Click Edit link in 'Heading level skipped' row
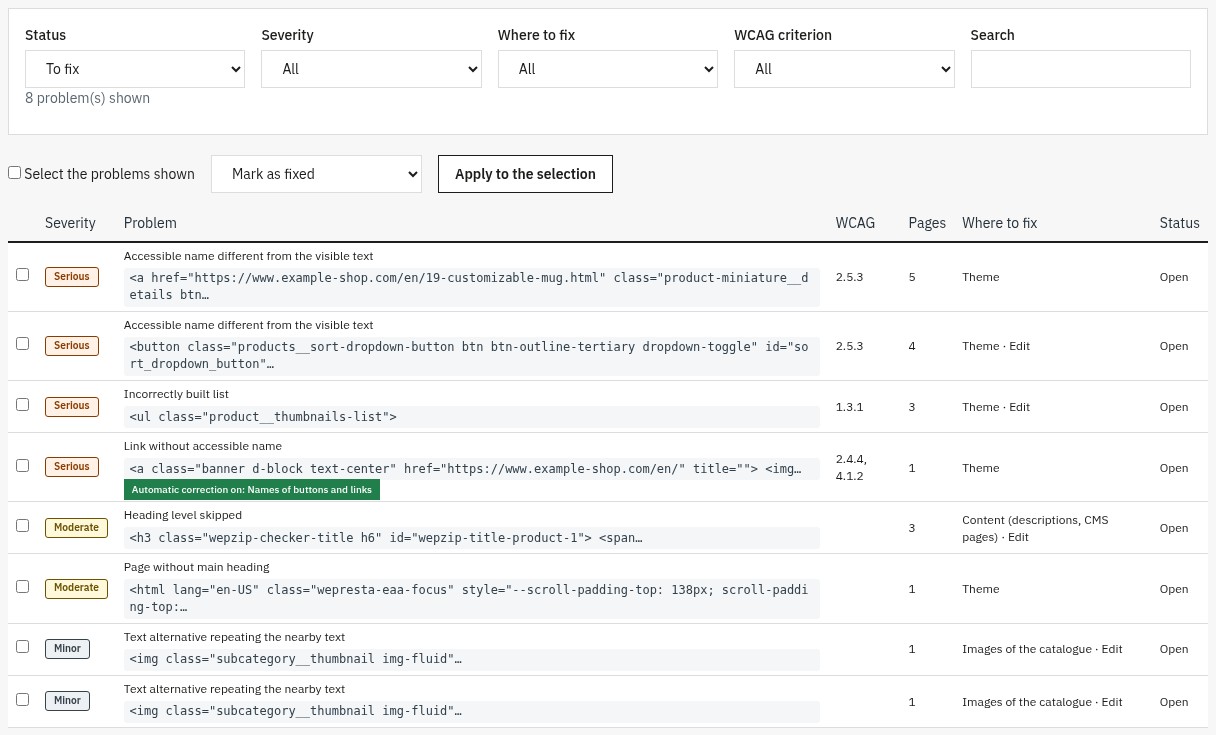The height and width of the screenshot is (735, 1216). [1018, 537]
